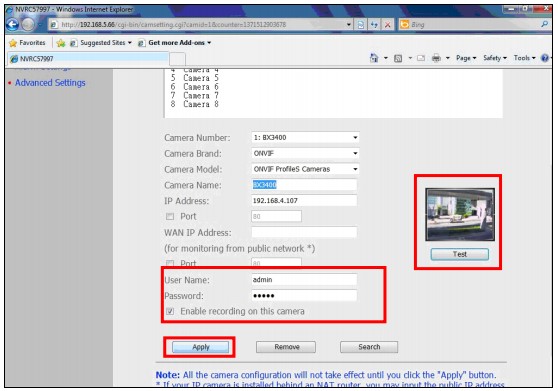Open Camera Number dropdown
Image resolution: width=558 pixels, height=391 pixels.
pyautogui.click(x=305, y=137)
